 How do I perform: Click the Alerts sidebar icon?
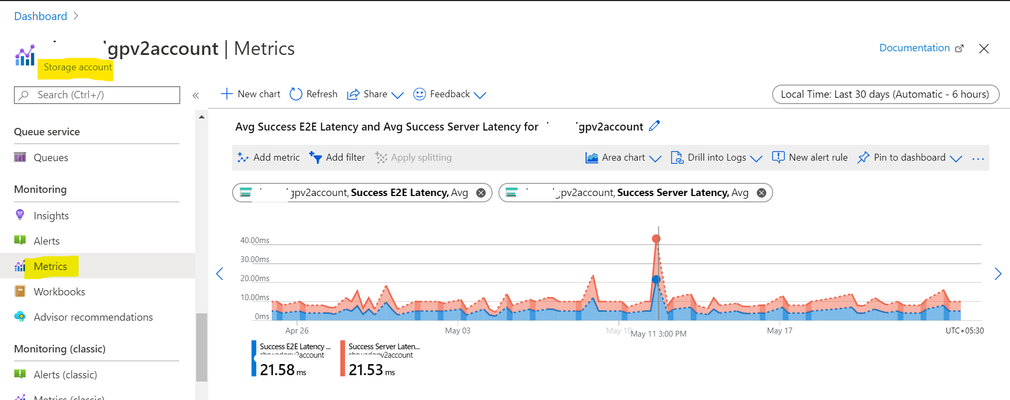click(x=20, y=240)
